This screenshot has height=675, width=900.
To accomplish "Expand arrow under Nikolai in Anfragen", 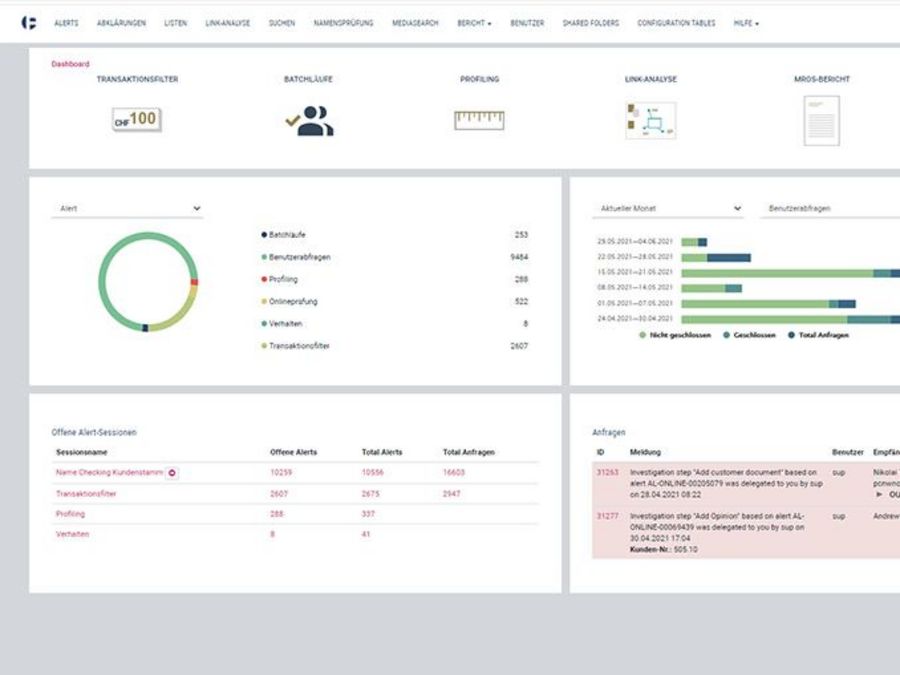I will click(879, 494).
